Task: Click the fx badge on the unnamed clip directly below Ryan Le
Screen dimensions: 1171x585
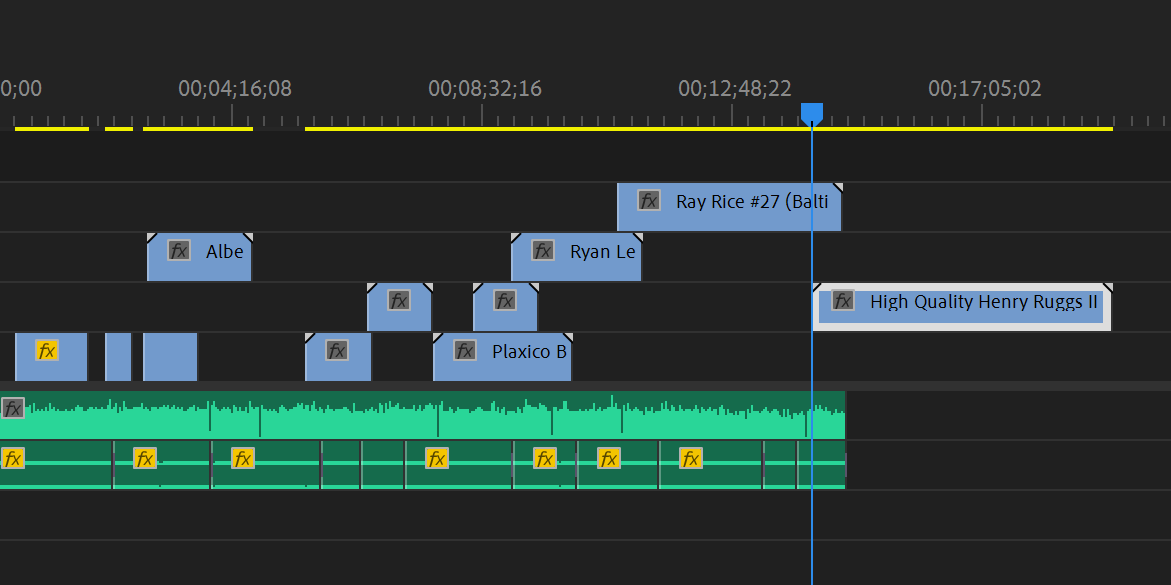Action: (x=505, y=300)
